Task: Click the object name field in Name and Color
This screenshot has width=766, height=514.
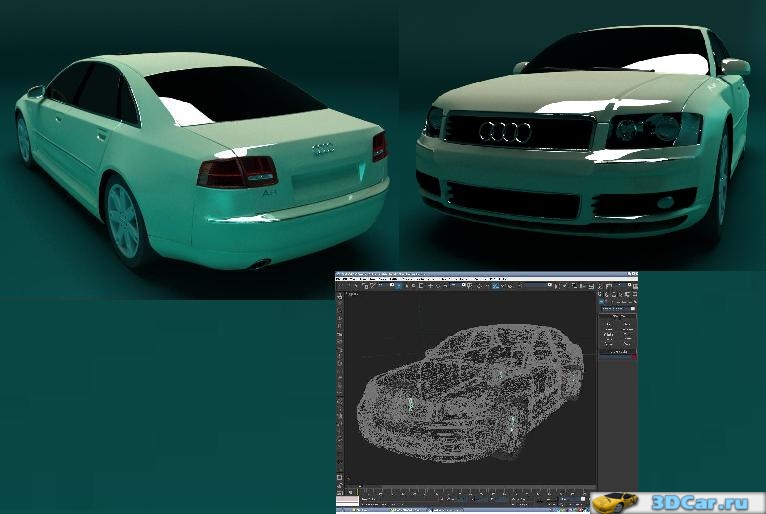Action: (x=615, y=357)
